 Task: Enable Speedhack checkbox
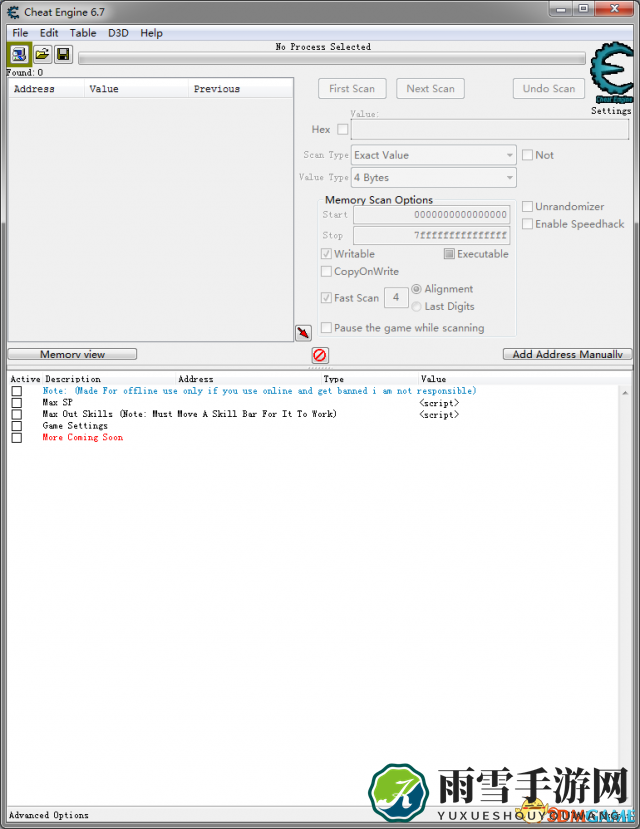(527, 224)
